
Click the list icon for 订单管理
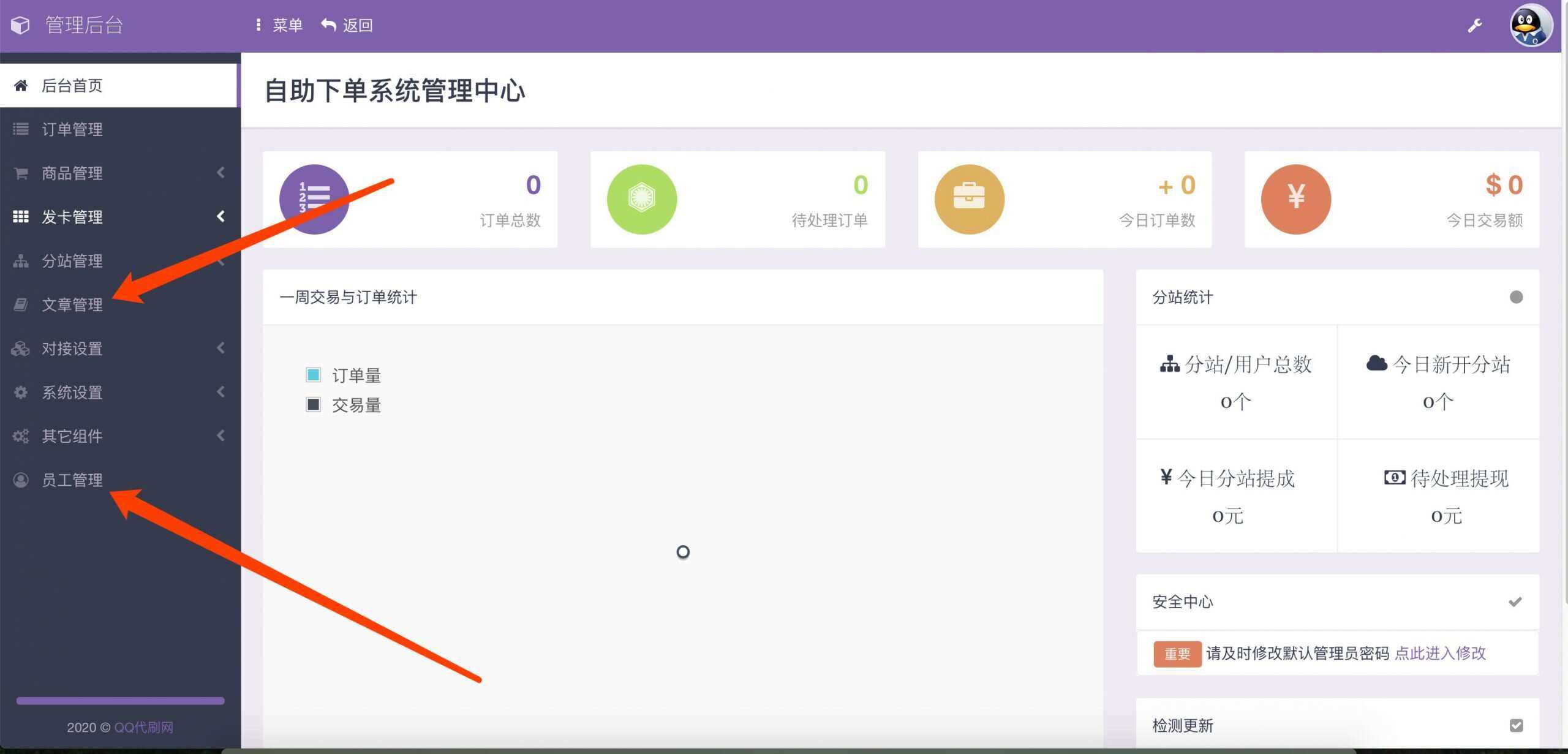(x=20, y=129)
